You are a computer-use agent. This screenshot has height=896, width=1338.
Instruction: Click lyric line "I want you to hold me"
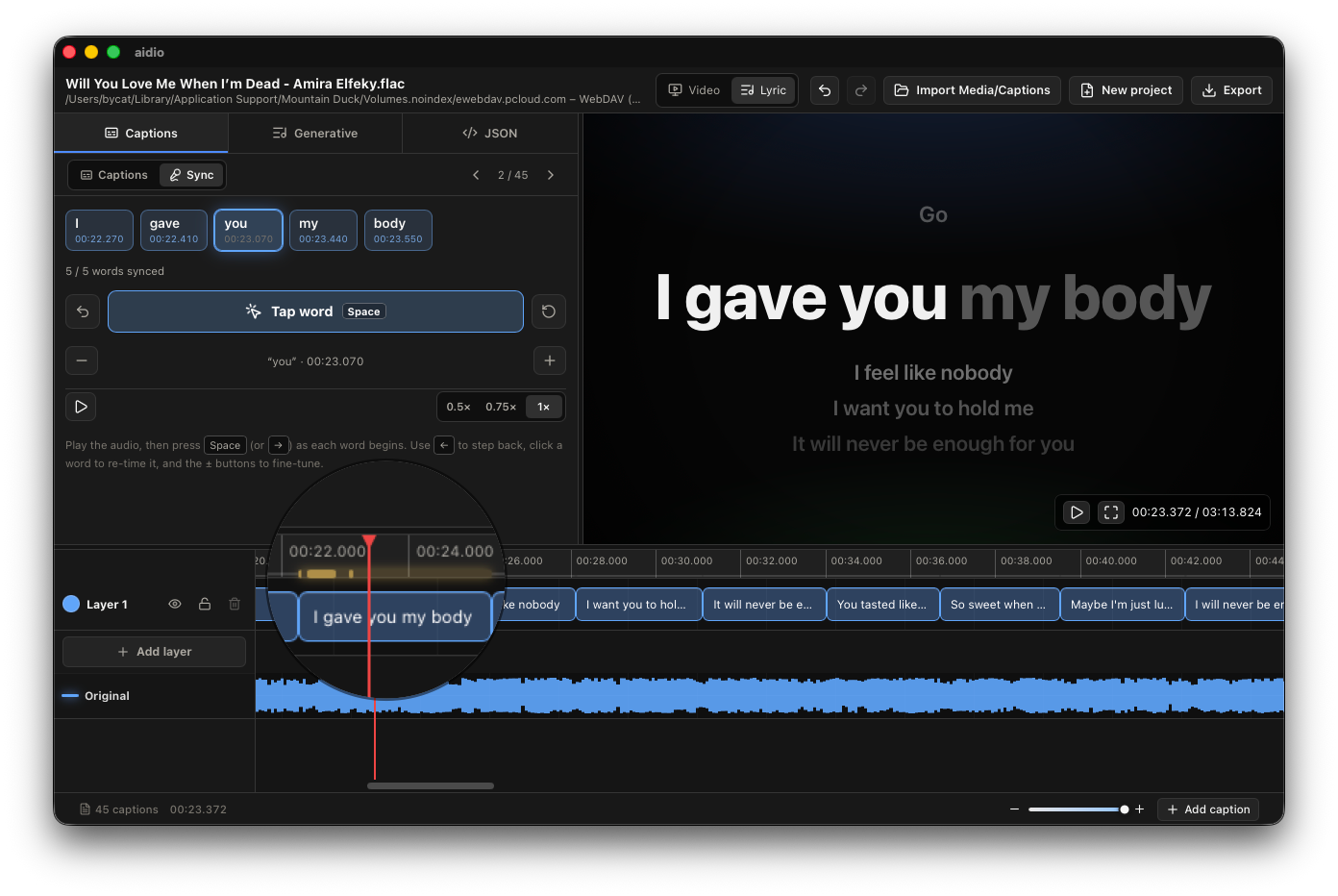coord(933,409)
